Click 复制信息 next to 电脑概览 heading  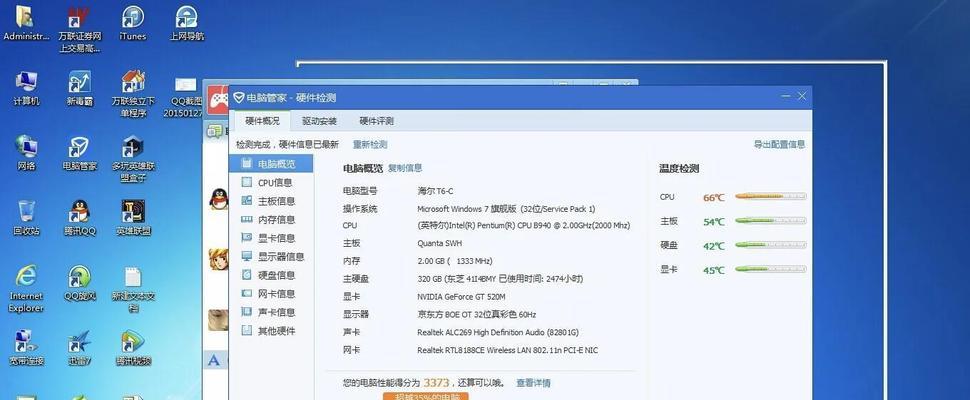click(405, 168)
